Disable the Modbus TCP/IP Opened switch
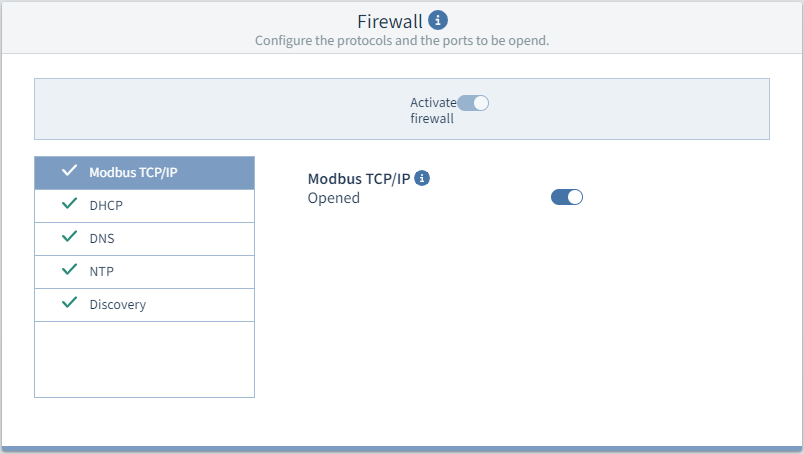 pyautogui.click(x=567, y=197)
